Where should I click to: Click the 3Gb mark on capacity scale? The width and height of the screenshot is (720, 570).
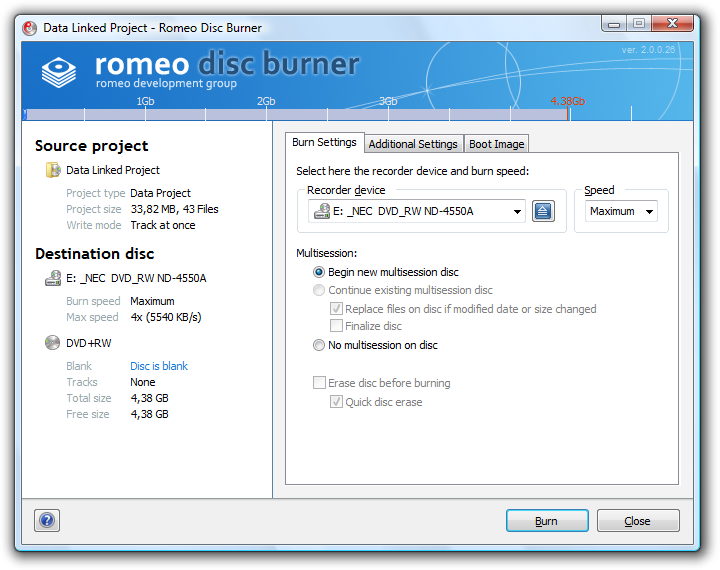pyautogui.click(x=388, y=101)
